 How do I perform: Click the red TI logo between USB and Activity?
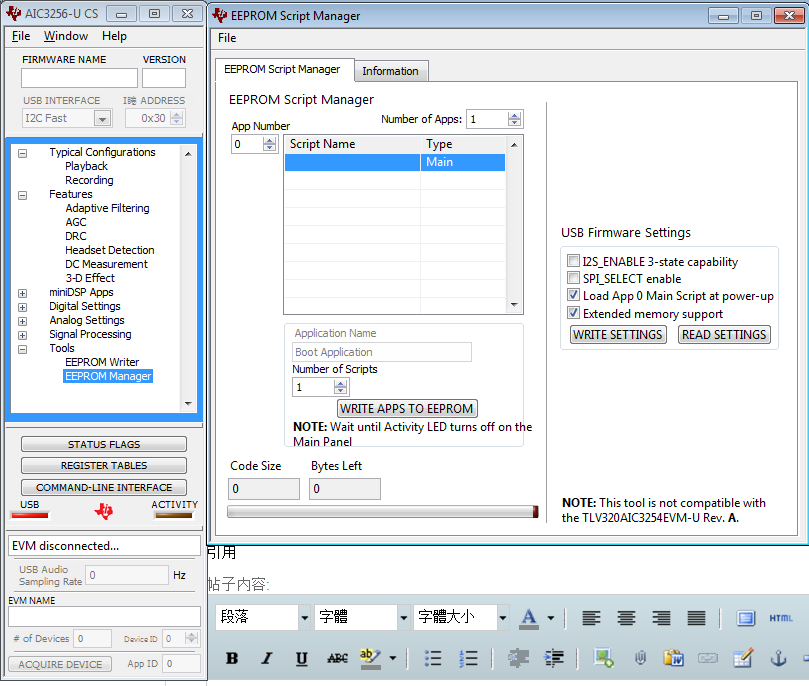104,511
